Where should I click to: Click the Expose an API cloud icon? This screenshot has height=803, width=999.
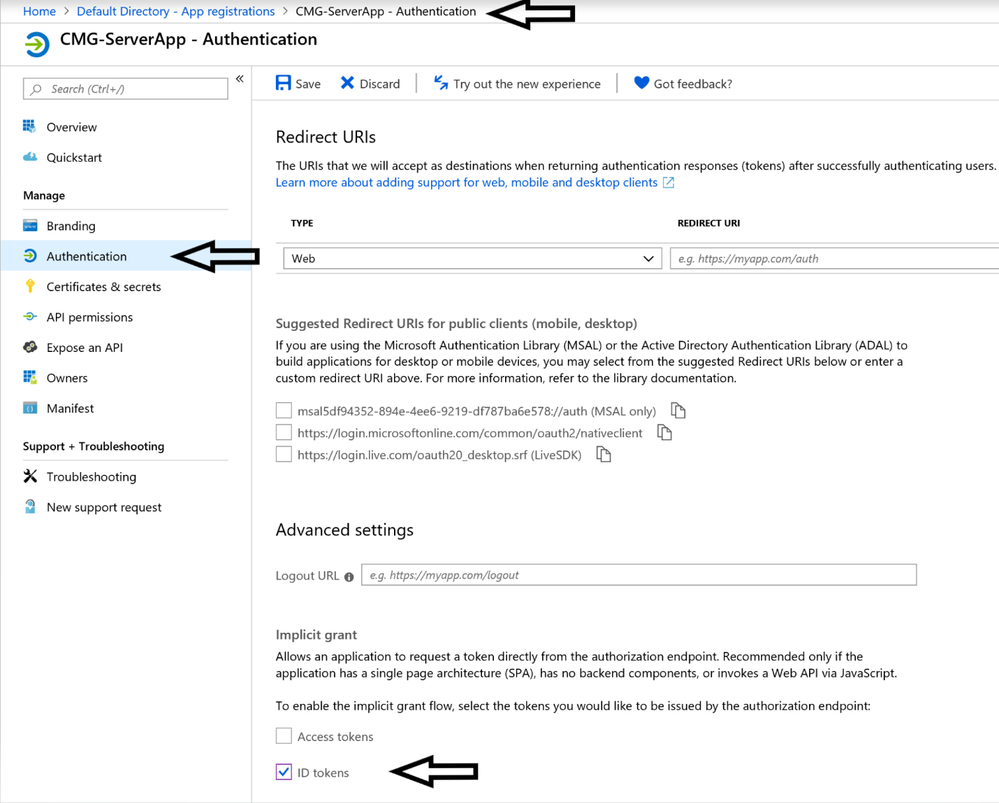[30, 347]
